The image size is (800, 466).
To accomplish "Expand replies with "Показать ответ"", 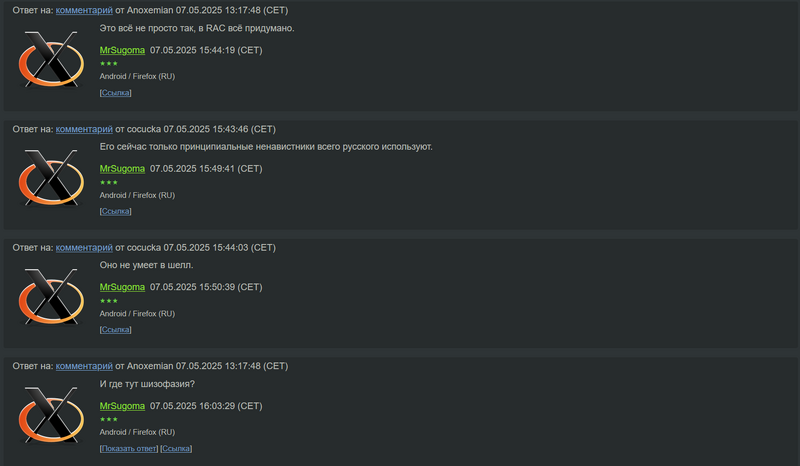I will [x=129, y=449].
